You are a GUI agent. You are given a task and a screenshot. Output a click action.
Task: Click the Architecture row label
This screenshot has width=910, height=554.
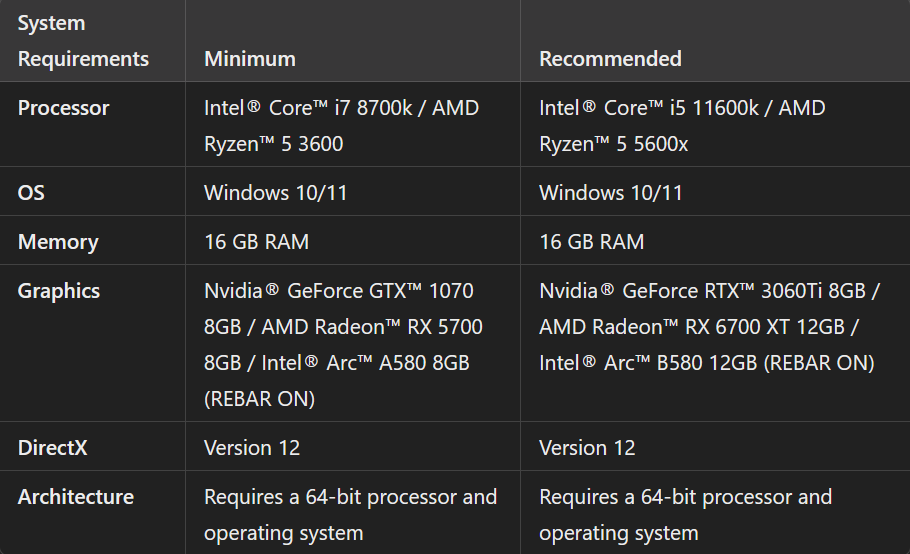(76, 497)
